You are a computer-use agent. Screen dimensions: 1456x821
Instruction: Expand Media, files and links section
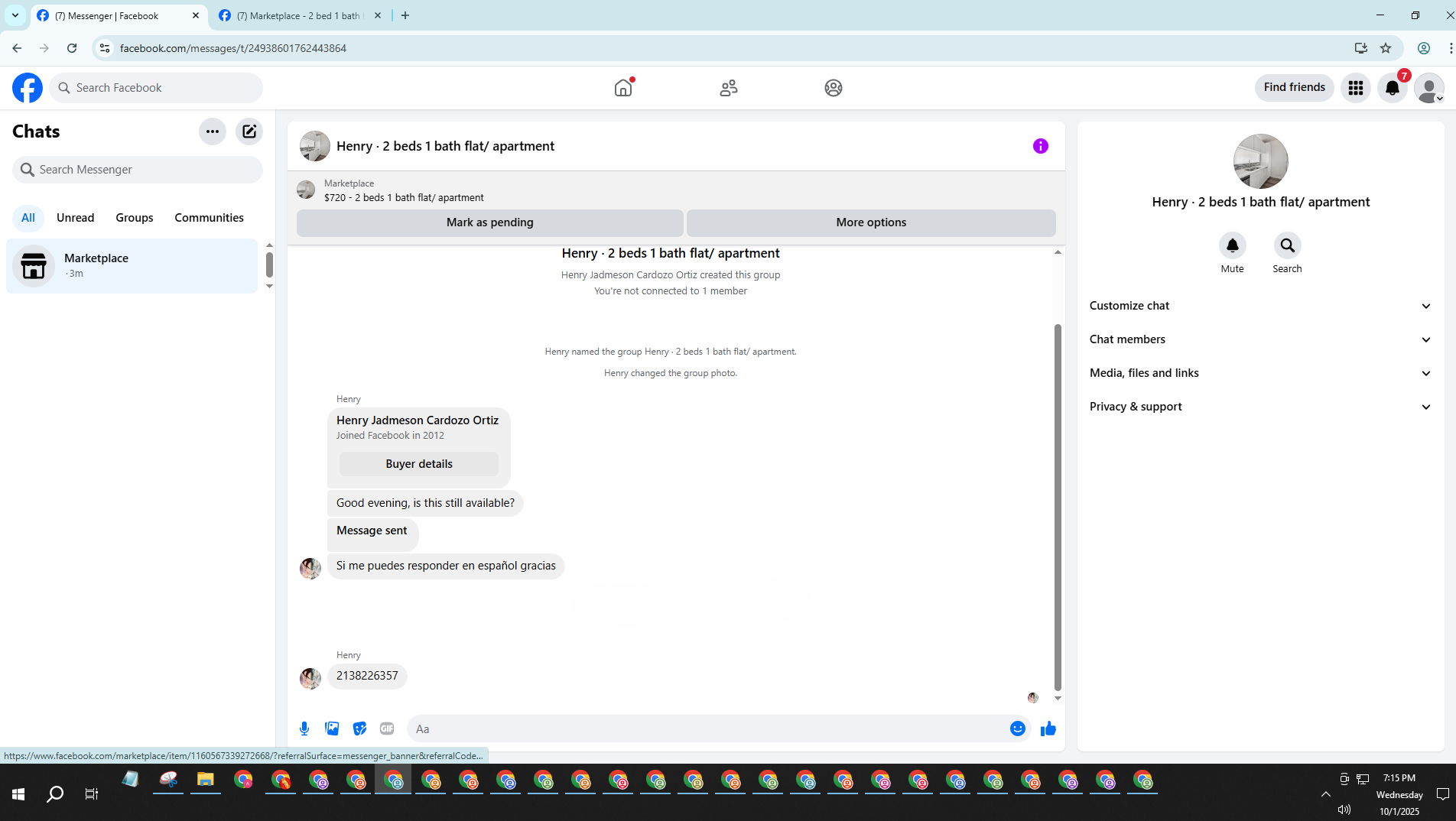[1260, 373]
